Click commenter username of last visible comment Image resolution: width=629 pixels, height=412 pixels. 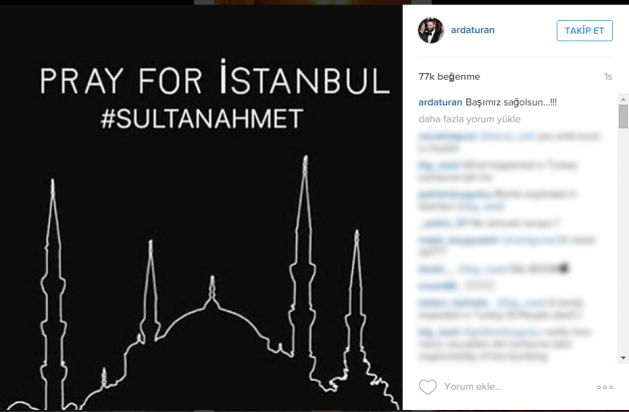439,332
